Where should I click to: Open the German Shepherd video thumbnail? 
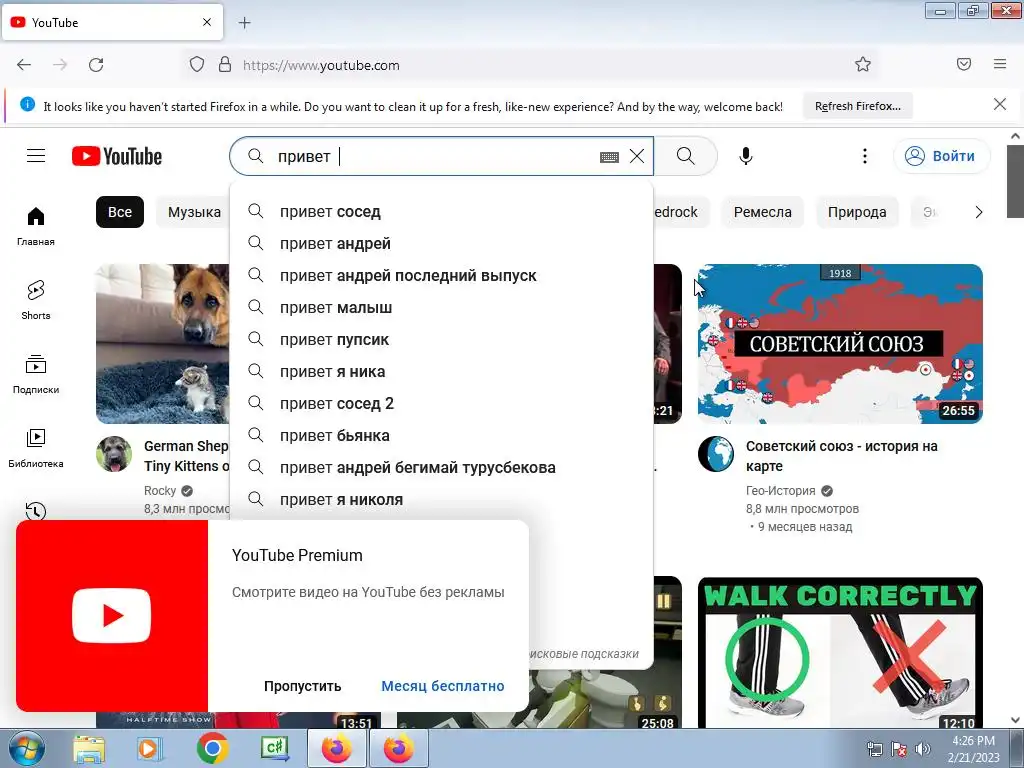(x=163, y=344)
